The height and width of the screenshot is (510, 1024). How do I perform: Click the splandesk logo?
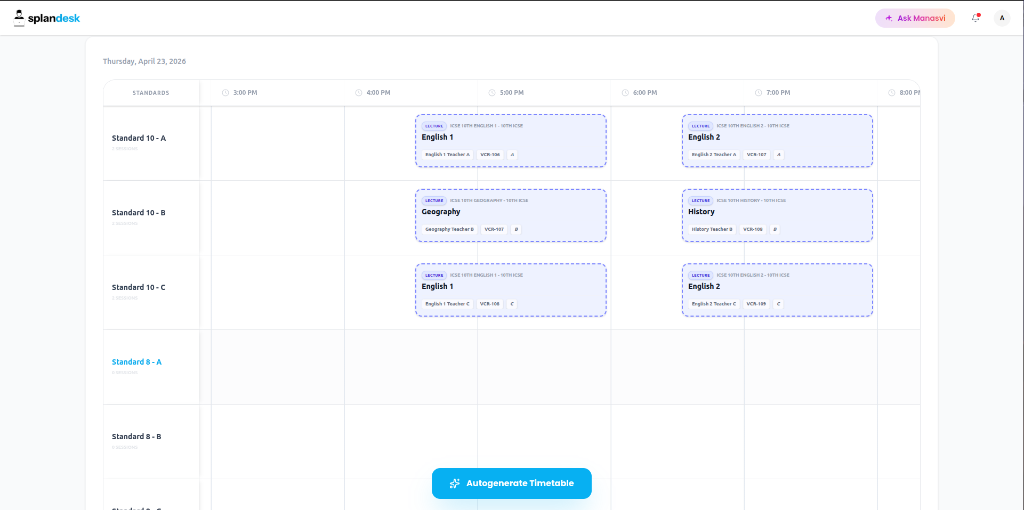pos(46,18)
